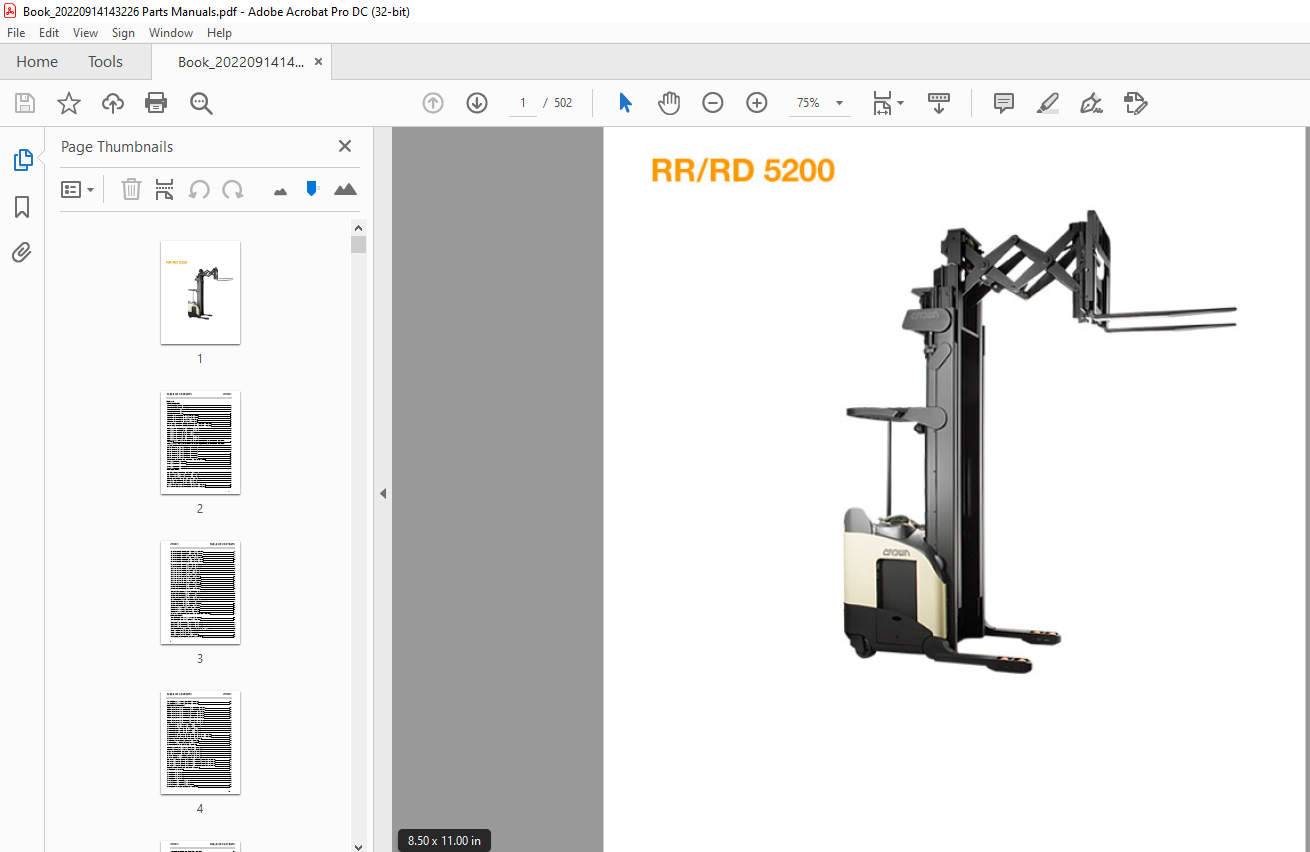Enlarge thumbnails with large mountain icon

coord(345,188)
